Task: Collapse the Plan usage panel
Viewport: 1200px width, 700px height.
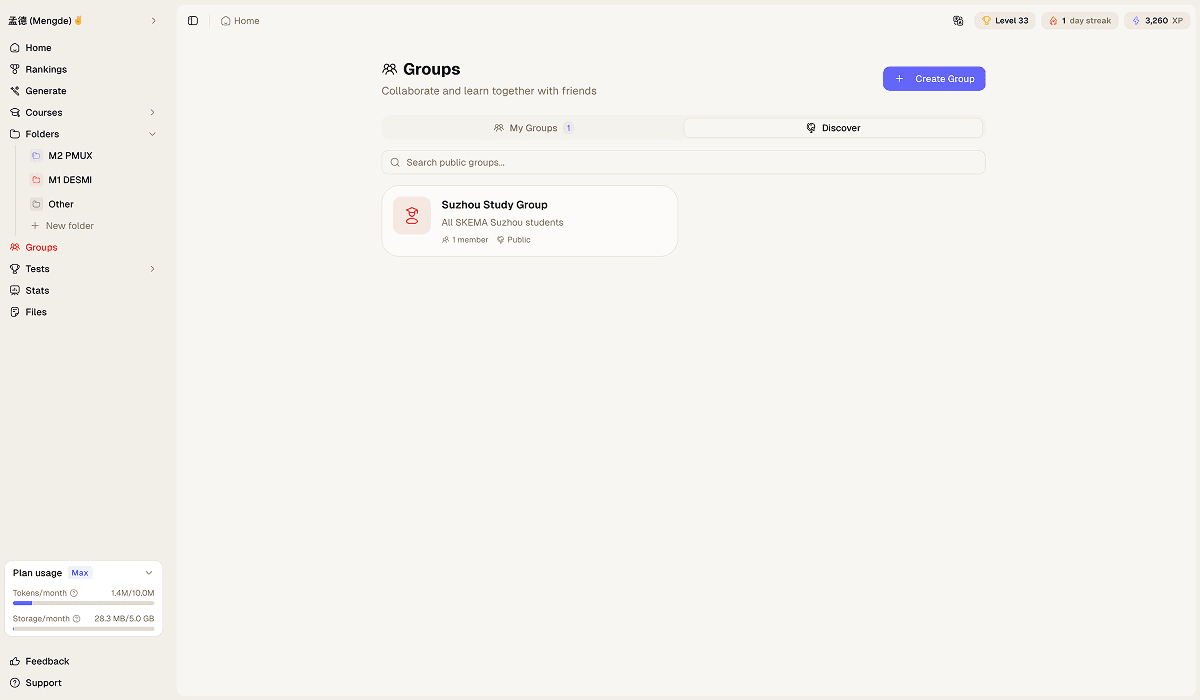Action: (150, 572)
